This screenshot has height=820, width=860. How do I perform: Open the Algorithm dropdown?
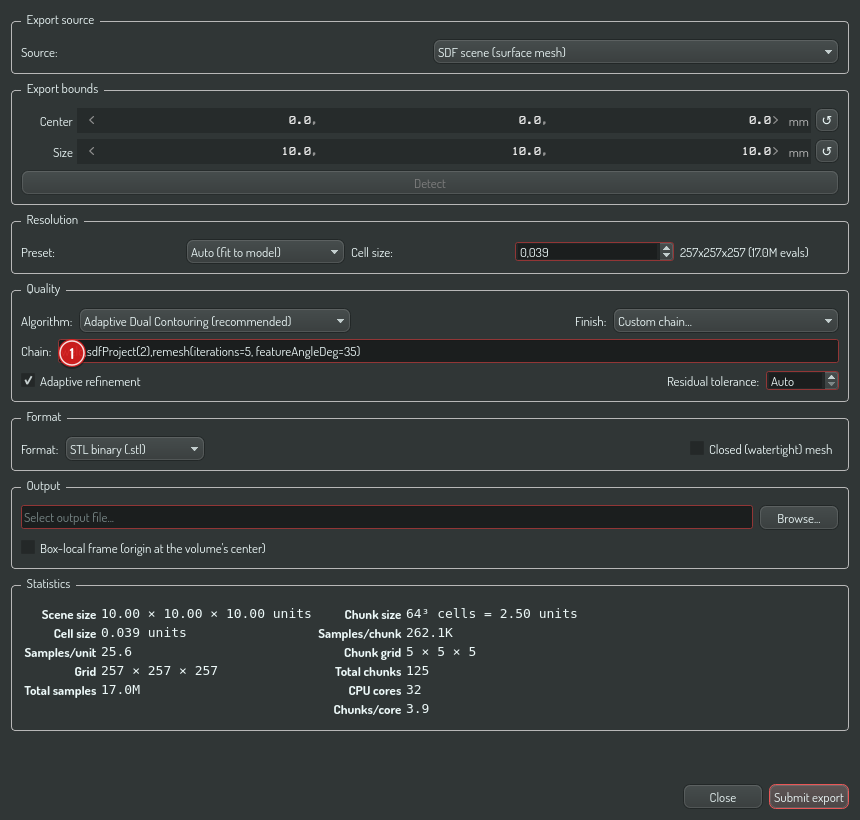214,321
